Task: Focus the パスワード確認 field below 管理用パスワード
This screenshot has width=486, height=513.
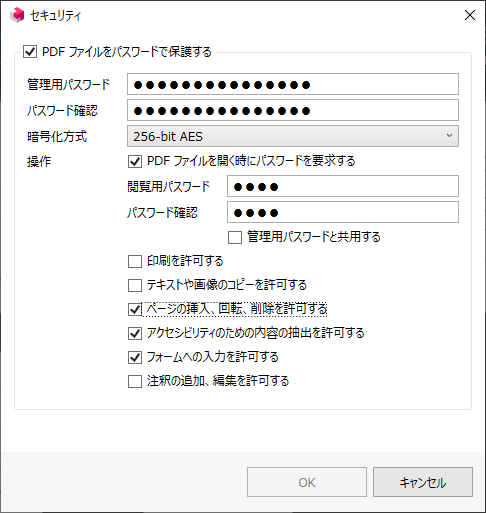Action: tap(293, 110)
